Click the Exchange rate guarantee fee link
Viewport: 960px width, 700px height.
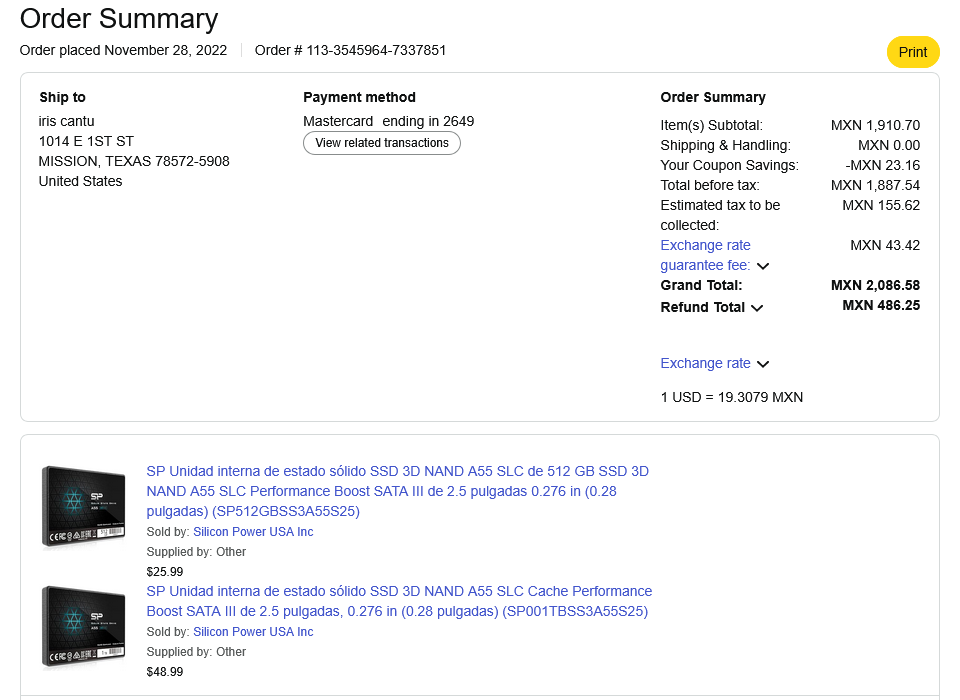point(706,255)
